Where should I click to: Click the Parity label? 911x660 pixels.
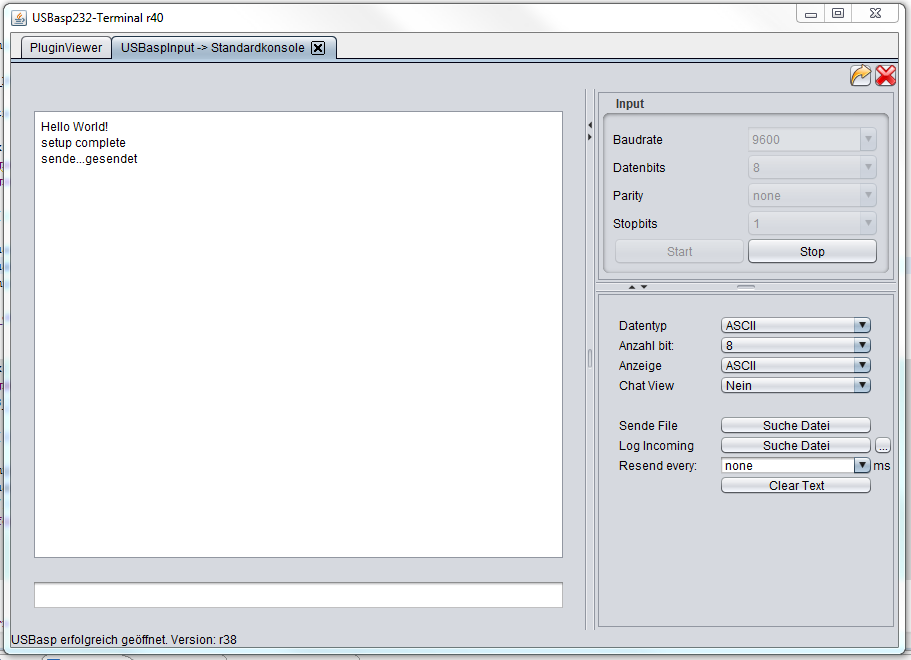(x=628, y=196)
